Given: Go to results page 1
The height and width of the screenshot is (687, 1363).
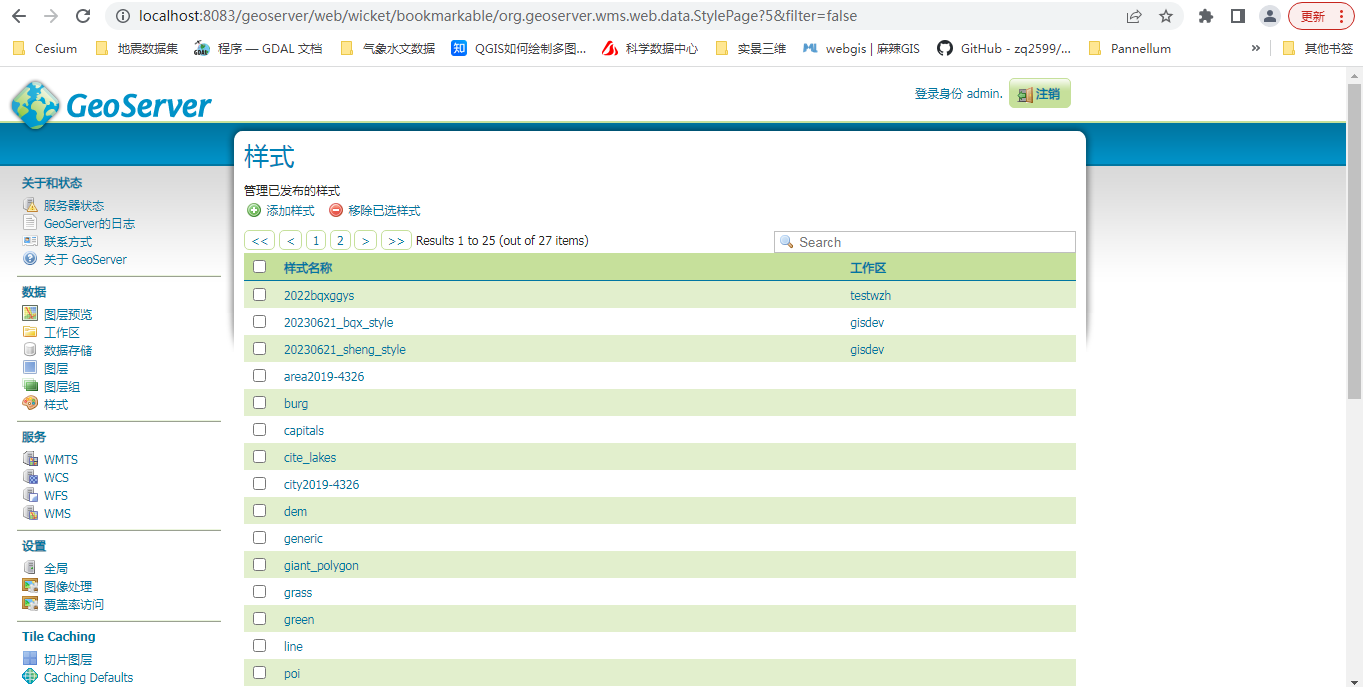Looking at the screenshot, I should click(316, 241).
